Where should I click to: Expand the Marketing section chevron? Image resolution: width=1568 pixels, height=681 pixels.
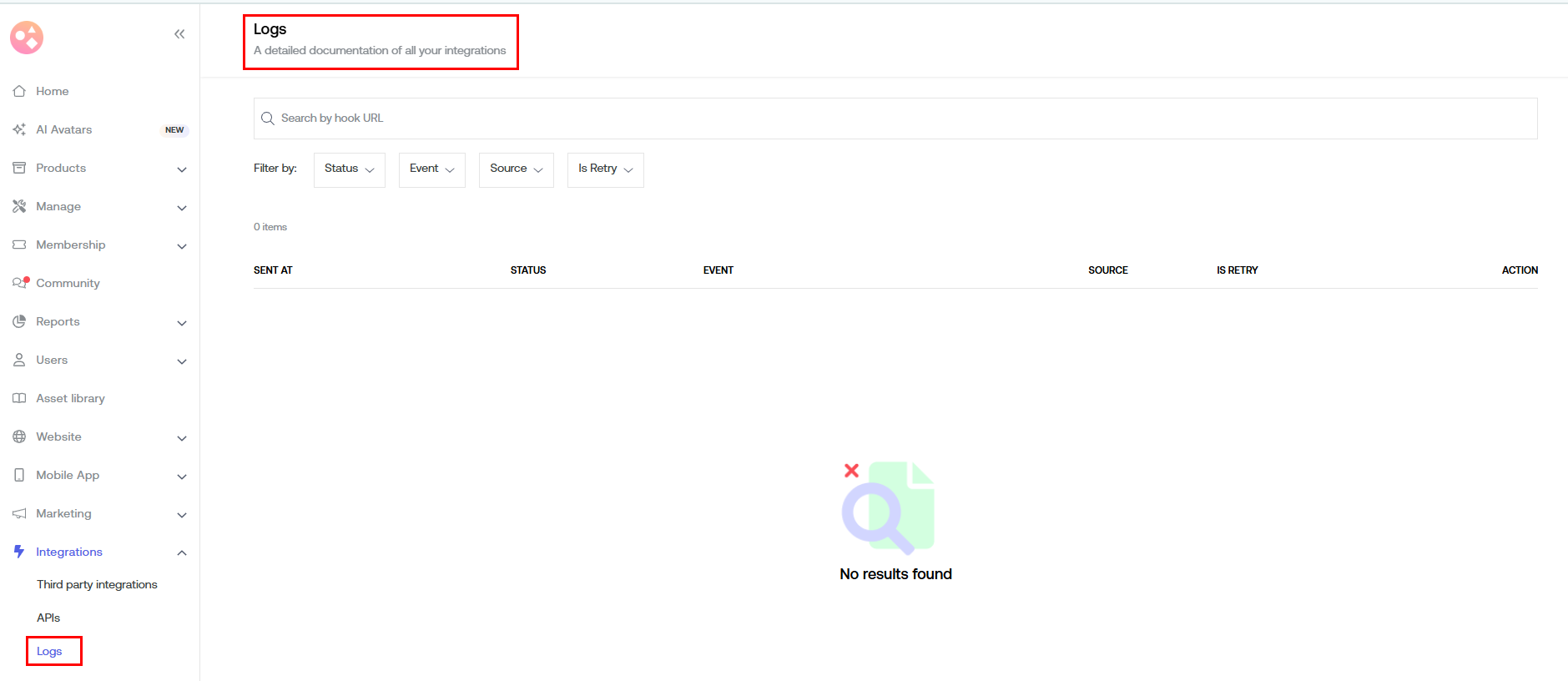(182, 515)
